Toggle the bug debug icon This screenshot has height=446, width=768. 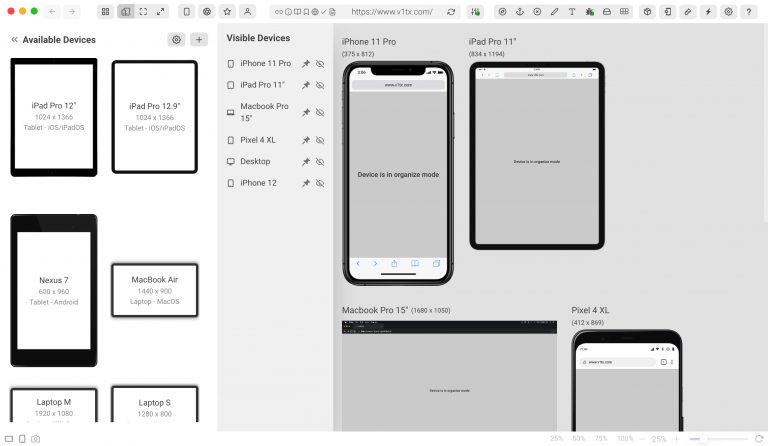point(589,12)
